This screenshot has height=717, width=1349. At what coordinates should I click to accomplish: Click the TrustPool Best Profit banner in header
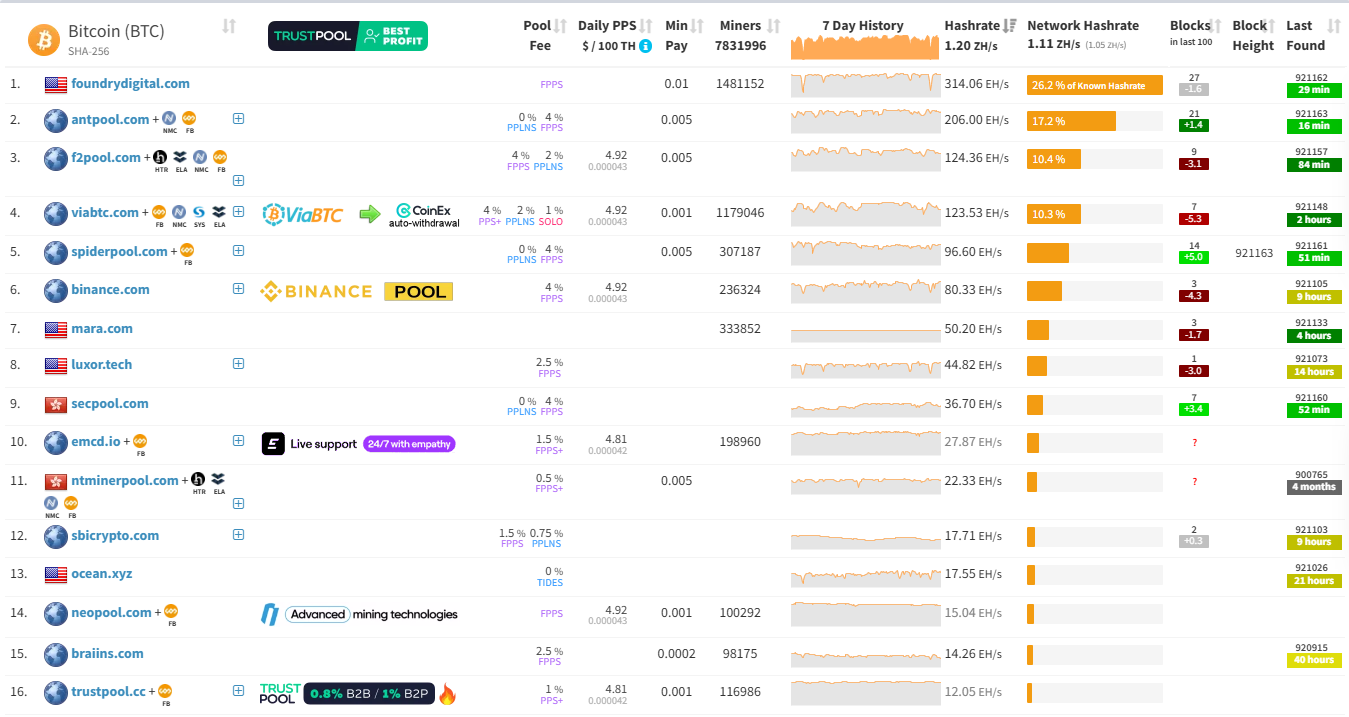pos(348,36)
